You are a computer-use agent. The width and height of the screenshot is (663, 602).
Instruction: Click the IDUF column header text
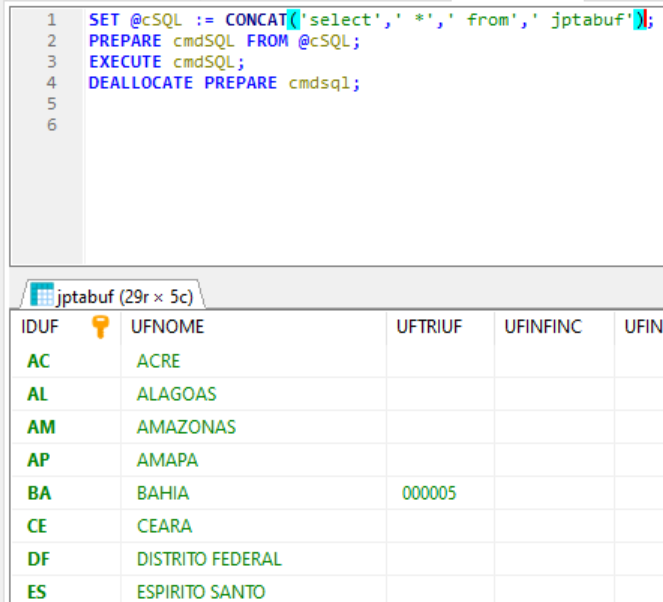pyautogui.click(x=40, y=327)
